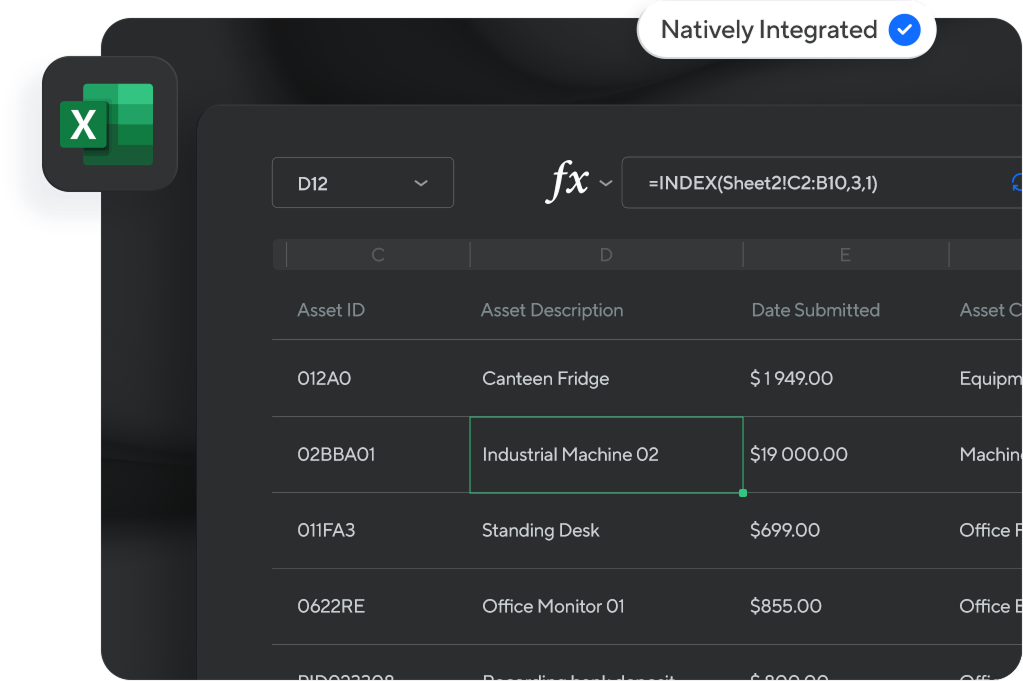Select the Canteen Fridge cell

[x=545, y=379]
